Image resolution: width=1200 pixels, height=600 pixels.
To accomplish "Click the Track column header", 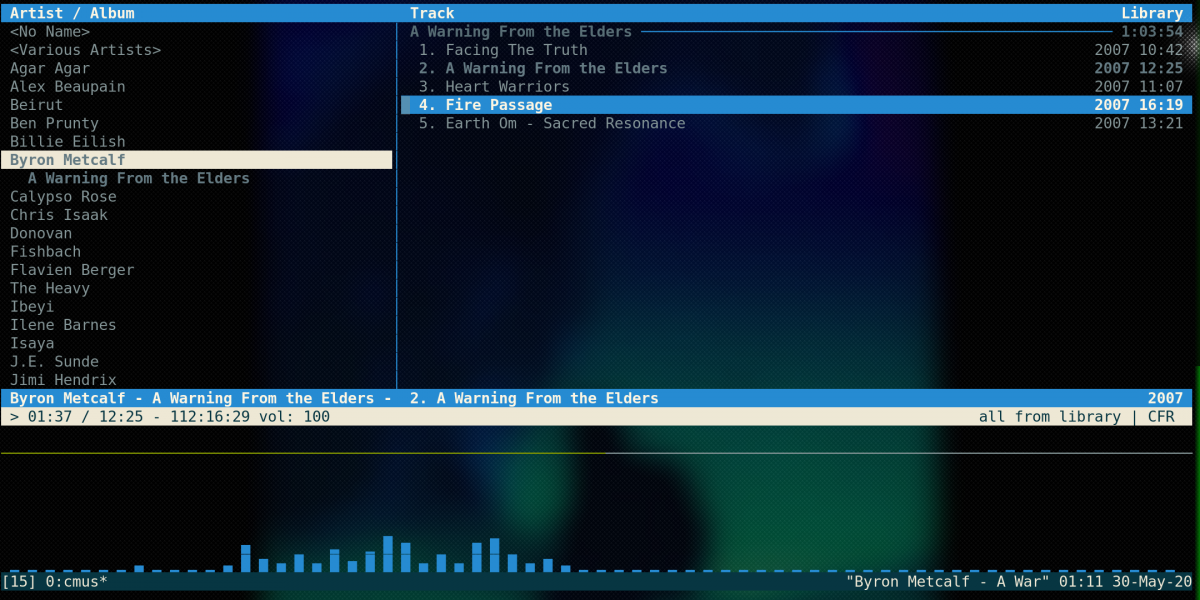I will tap(432, 13).
